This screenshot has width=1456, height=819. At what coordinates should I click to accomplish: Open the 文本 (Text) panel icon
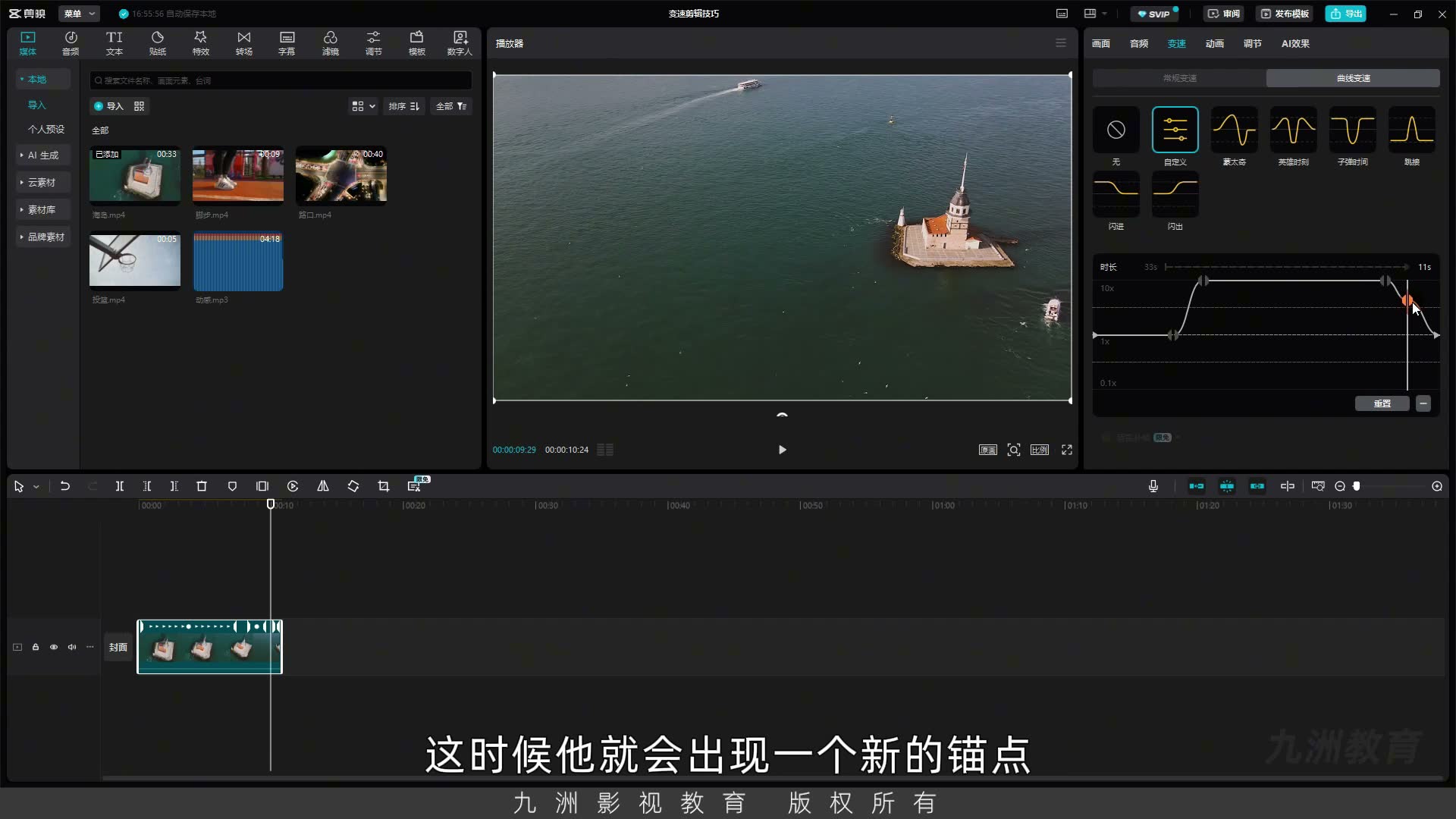pyautogui.click(x=114, y=43)
